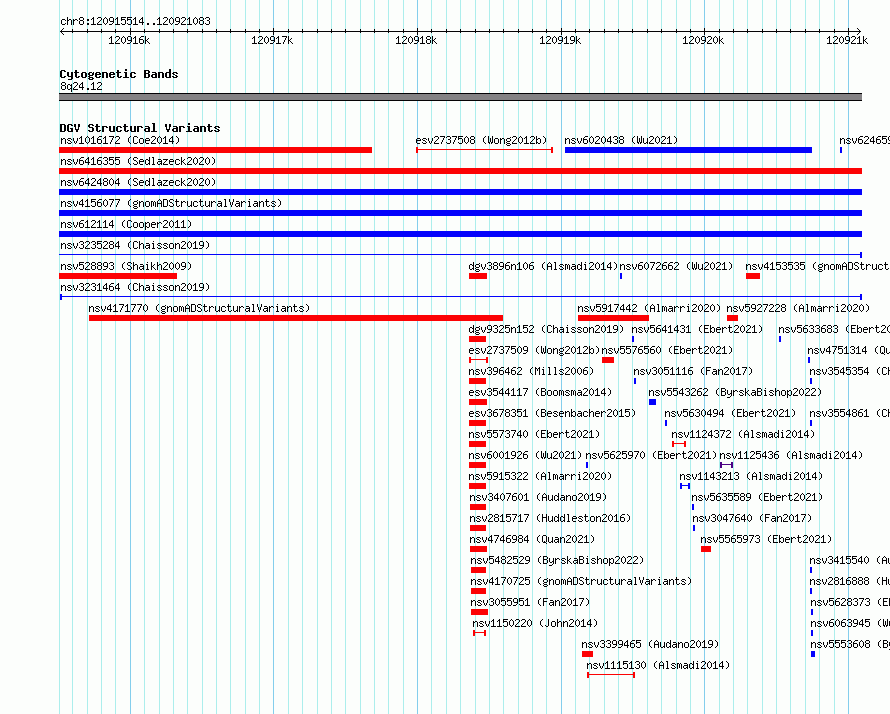Click the dgv3896n106 (Alsmadi2014) label

click(543, 266)
